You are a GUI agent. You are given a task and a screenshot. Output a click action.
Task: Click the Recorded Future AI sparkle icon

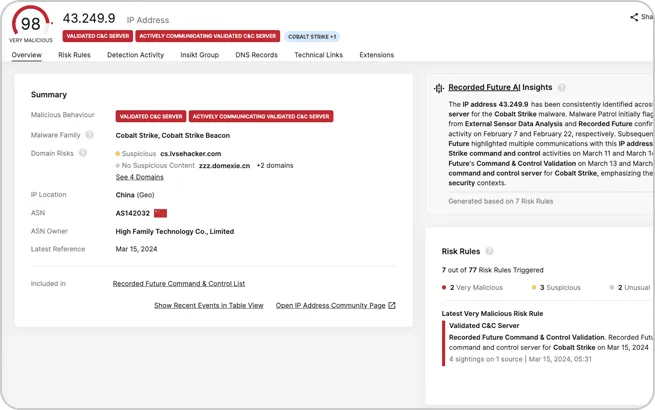click(439, 88)
